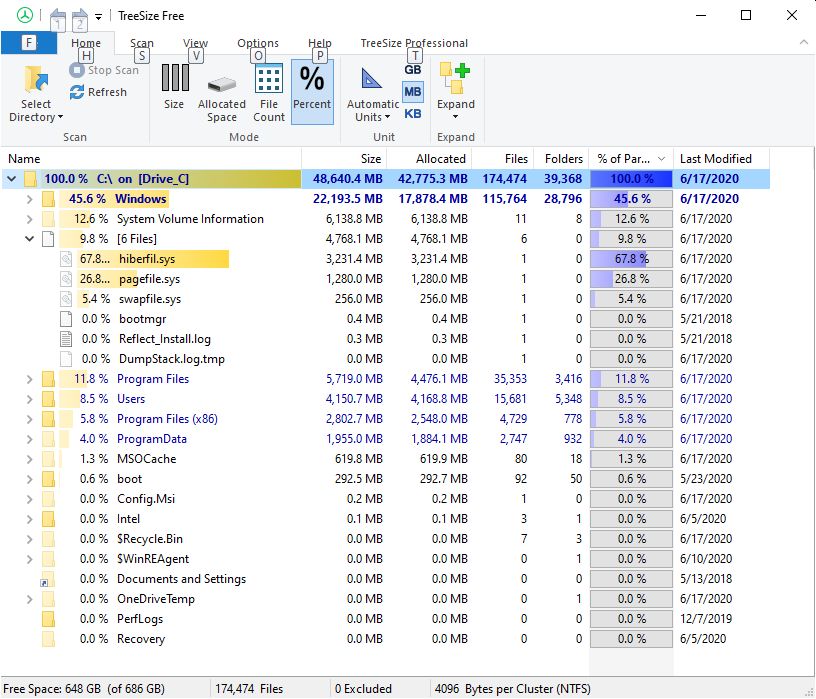Click the Expand ribbon icon
This screenshot has width=816, height=699.
pos(455,80)
